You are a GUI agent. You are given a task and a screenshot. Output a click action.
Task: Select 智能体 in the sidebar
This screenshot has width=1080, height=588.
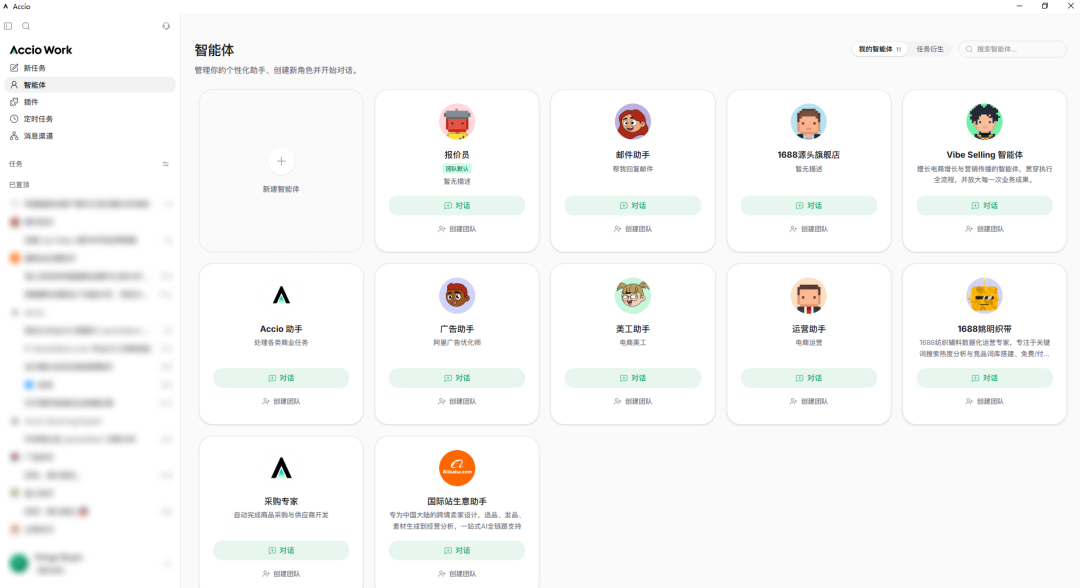(90, 85)
